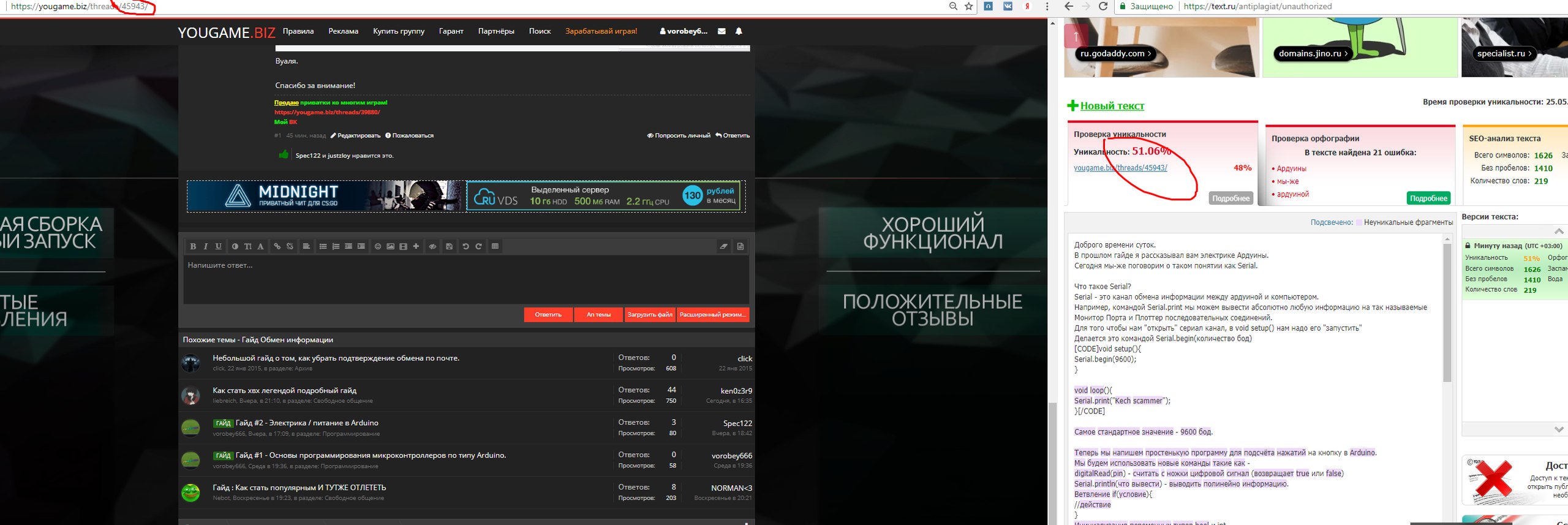Insert a link with the chain icon

277,246
